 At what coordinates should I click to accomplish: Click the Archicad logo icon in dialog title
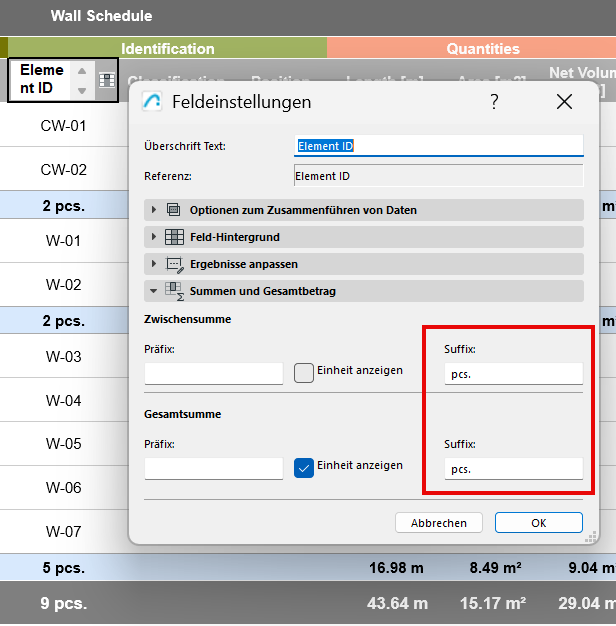pyautogui.click(x=152, y=101)
